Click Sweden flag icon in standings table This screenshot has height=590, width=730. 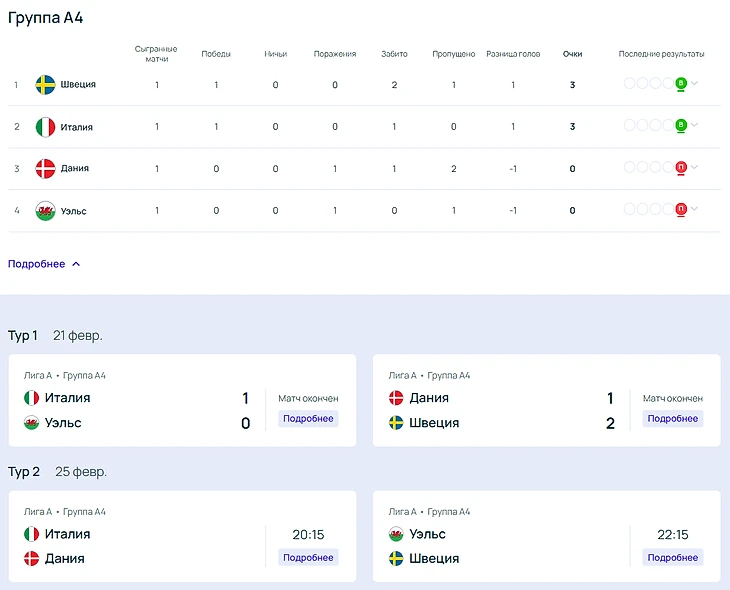tap(45, 85)
